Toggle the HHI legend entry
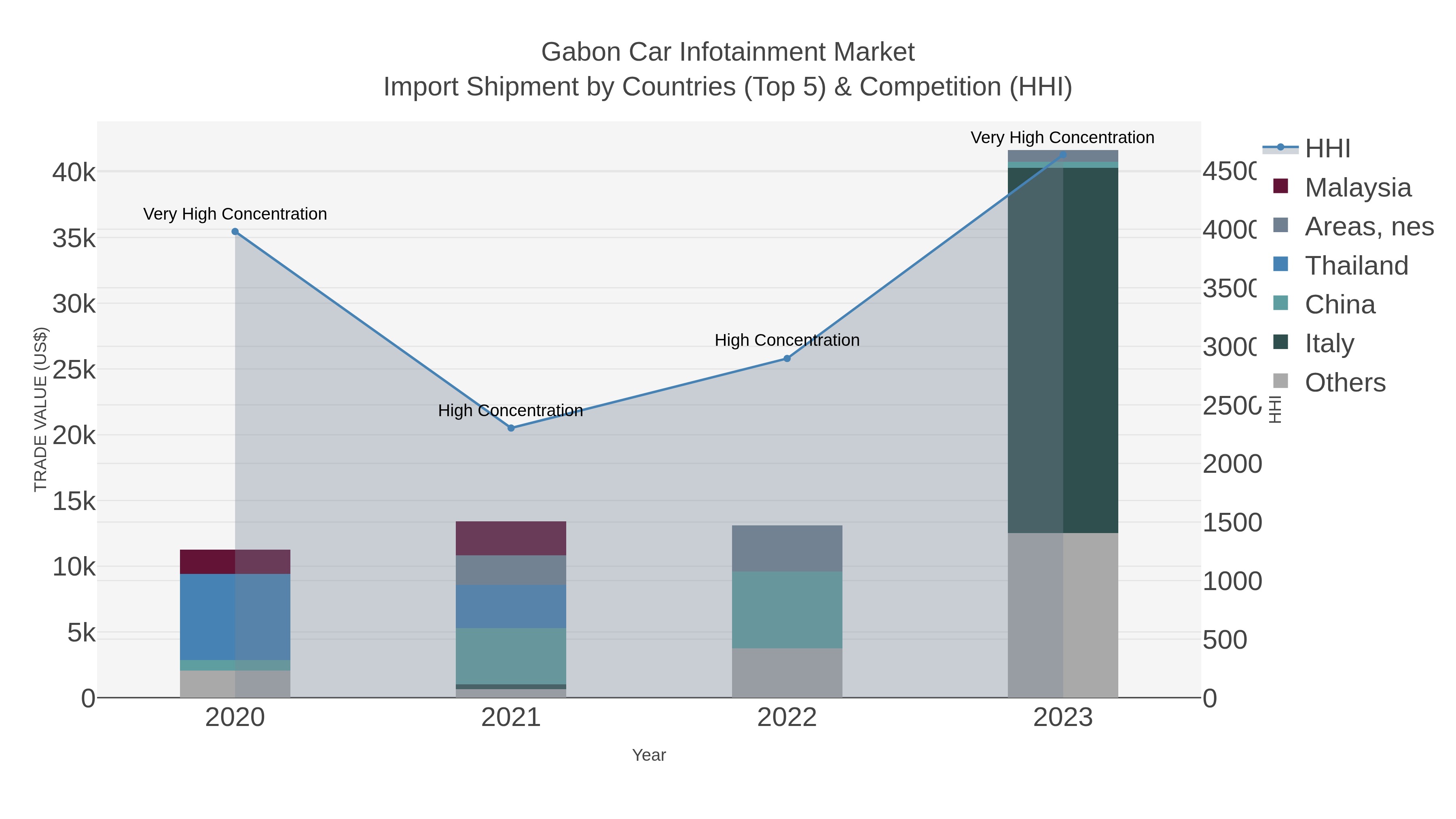Screen dimensions: 1456x819 pyautogui.click(x=1306, y=148)
